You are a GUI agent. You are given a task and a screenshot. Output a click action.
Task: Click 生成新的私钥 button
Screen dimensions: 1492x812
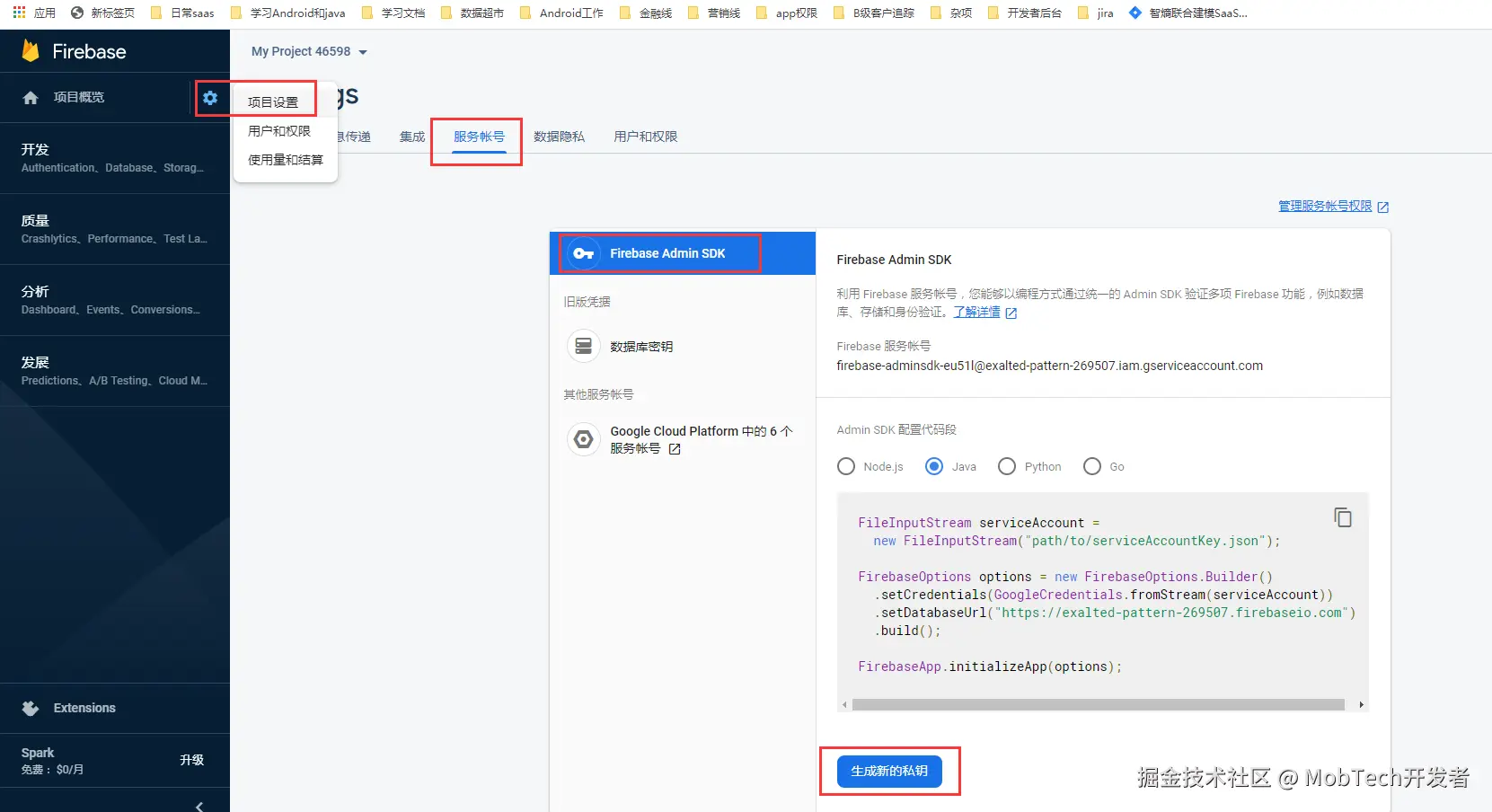(x=889, y=771)
